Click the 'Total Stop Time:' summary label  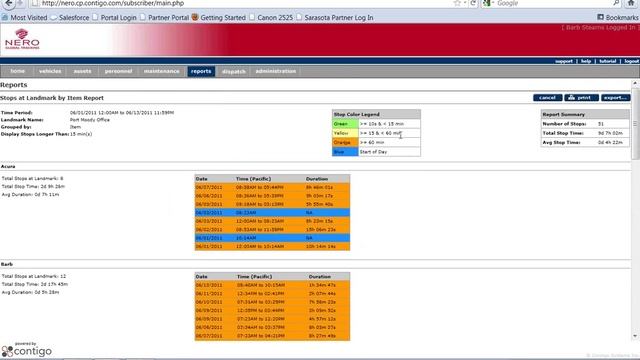pyautogui.click(x=563, y=133)
